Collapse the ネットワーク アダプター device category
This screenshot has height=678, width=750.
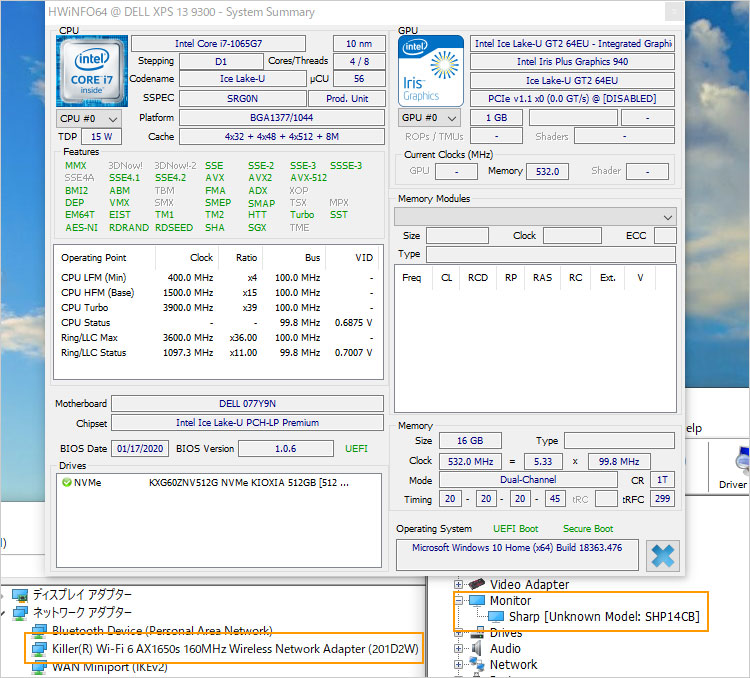[x=3, y=613]
